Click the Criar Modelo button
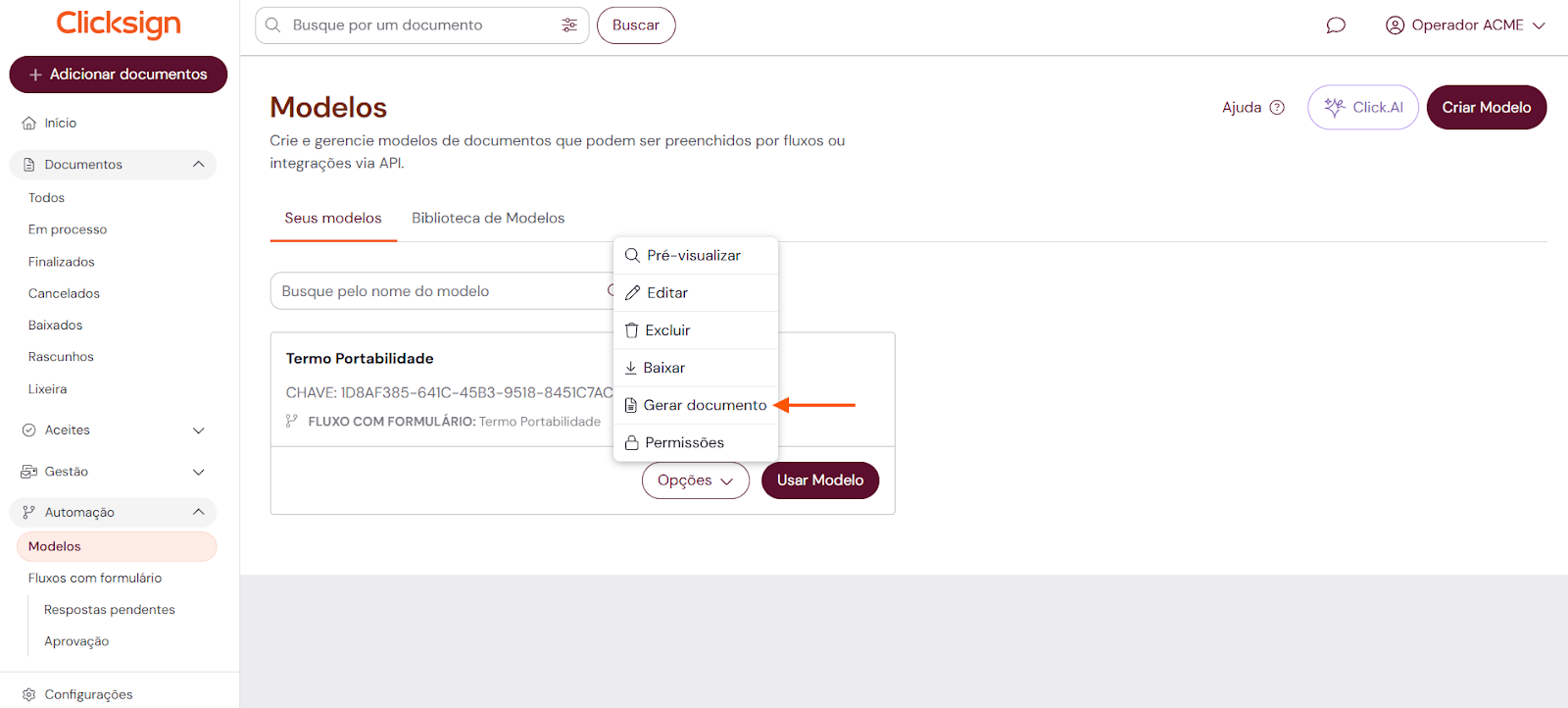The height and width of the screenshot is (708, 1568). coord(1486,108)
